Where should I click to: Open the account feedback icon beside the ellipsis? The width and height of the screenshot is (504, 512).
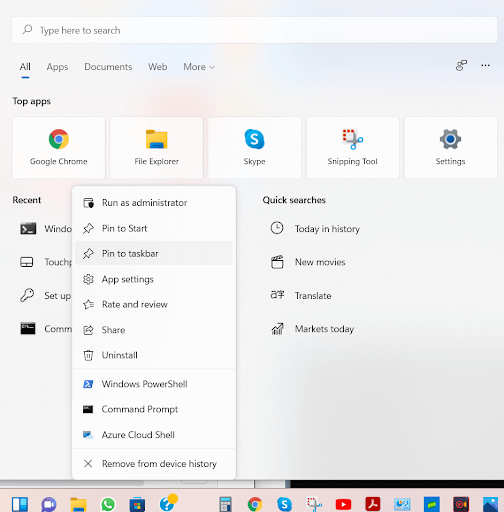point(461,65)
